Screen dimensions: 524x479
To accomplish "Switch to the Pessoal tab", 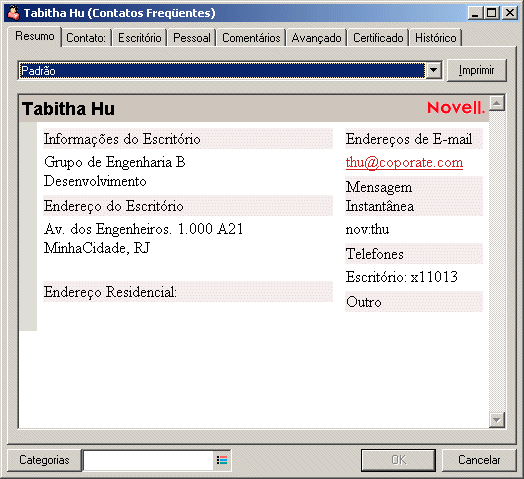I will pos(192,38).
